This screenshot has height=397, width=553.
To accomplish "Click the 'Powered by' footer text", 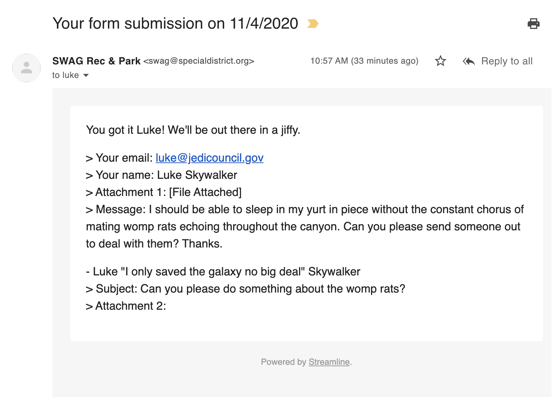I will 284,362.
